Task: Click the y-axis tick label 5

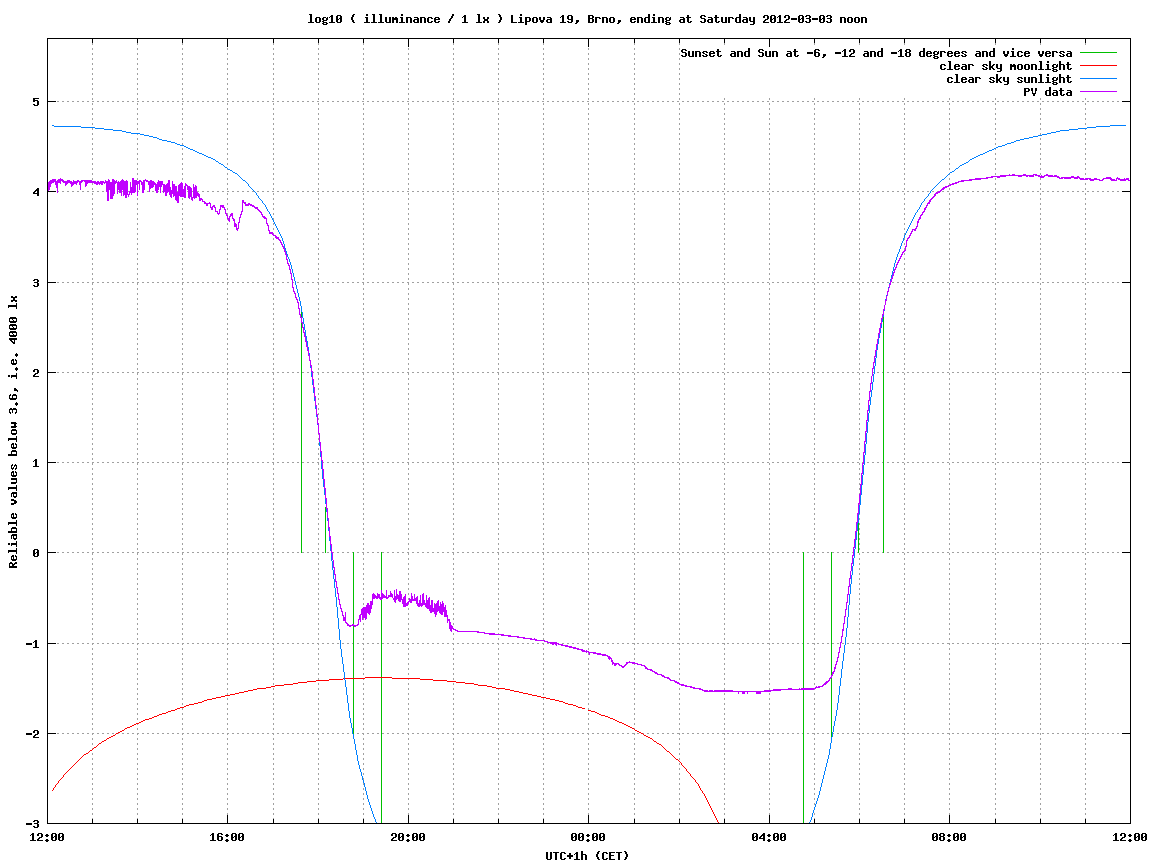Action: tap(35, 102)
